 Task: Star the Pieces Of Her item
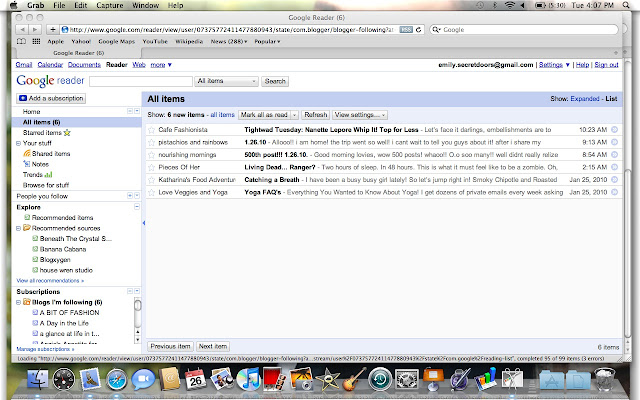coord(151,167)
